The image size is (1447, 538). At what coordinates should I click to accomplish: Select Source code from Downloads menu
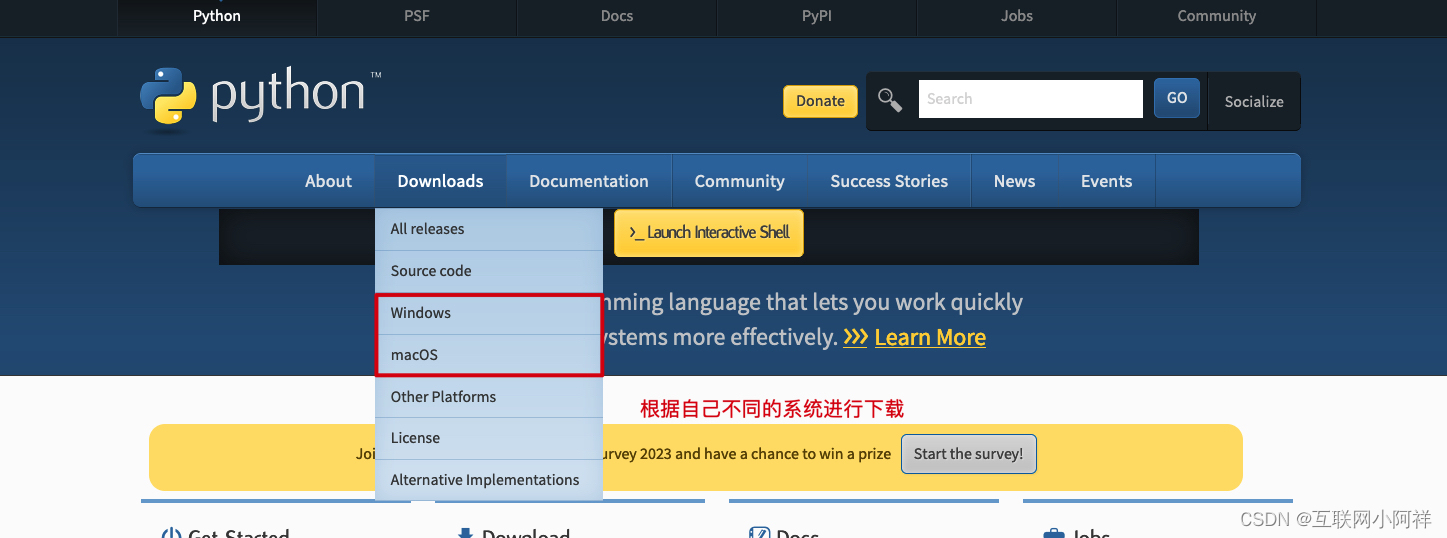(x=489, y=271)
